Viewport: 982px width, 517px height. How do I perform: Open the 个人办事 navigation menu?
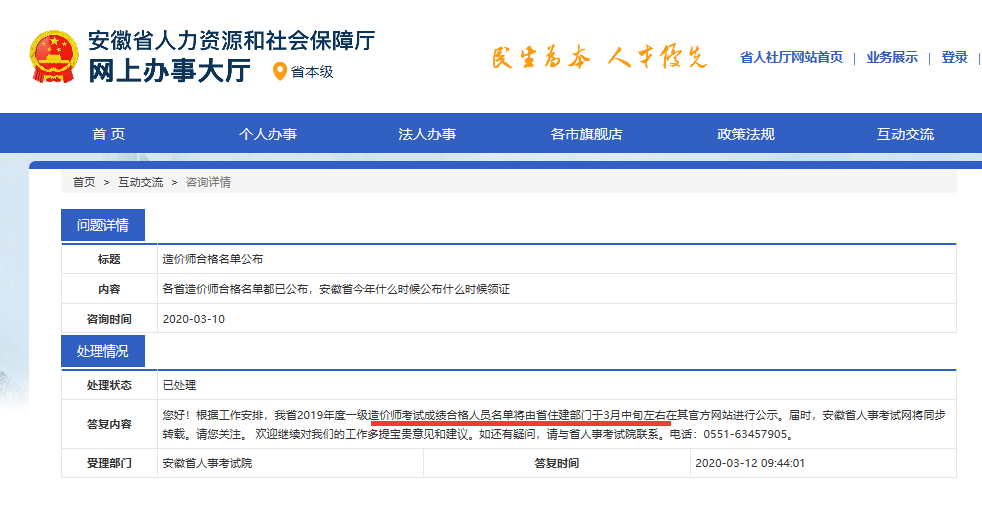click(267, 134)
